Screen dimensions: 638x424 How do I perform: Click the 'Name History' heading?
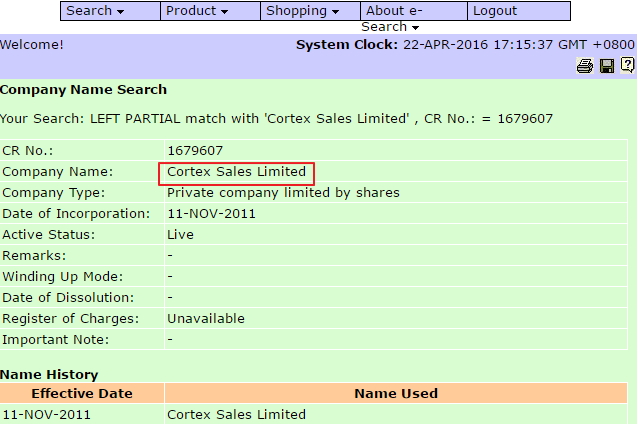coord(49,375)
